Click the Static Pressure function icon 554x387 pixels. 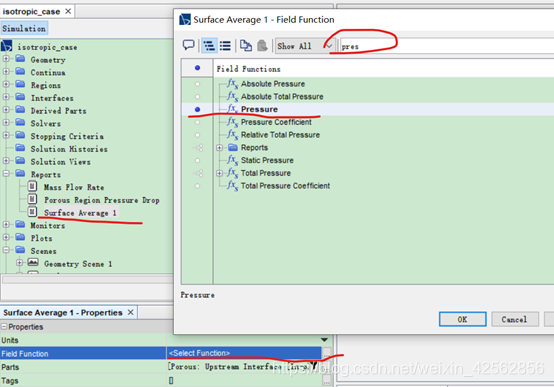pyautogui.click(x=232, y=160)
